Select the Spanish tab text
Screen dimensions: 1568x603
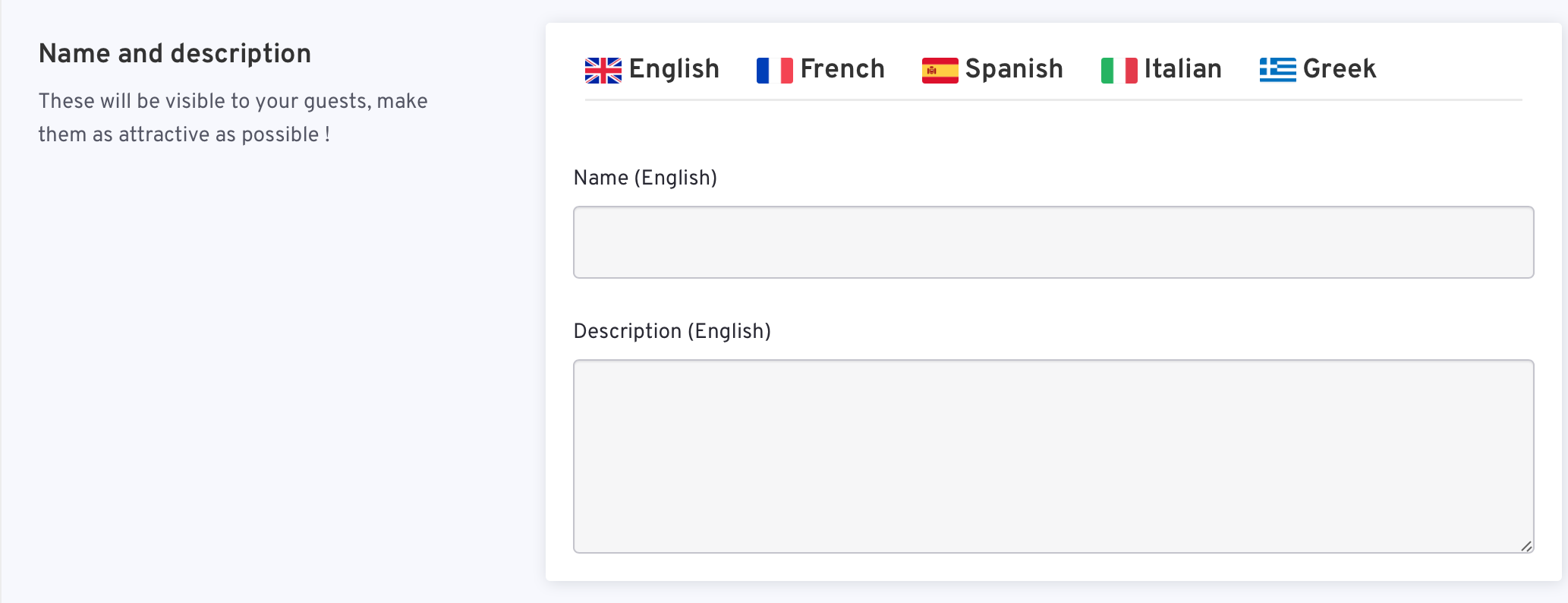[x=1014, y=69]
